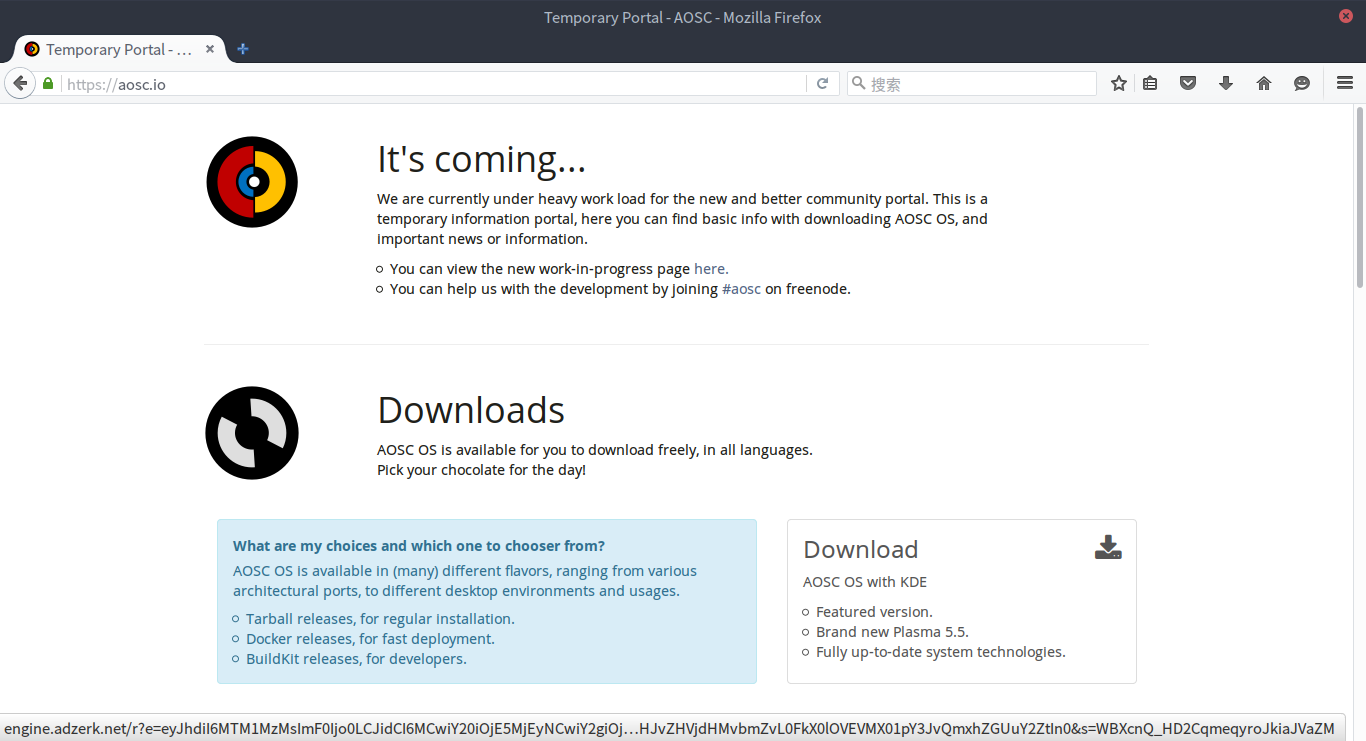Image resolution: width=1366 pixels, height=741 pixels.
Task: Click the AOSC tab favicon
Action: point(32,49)
